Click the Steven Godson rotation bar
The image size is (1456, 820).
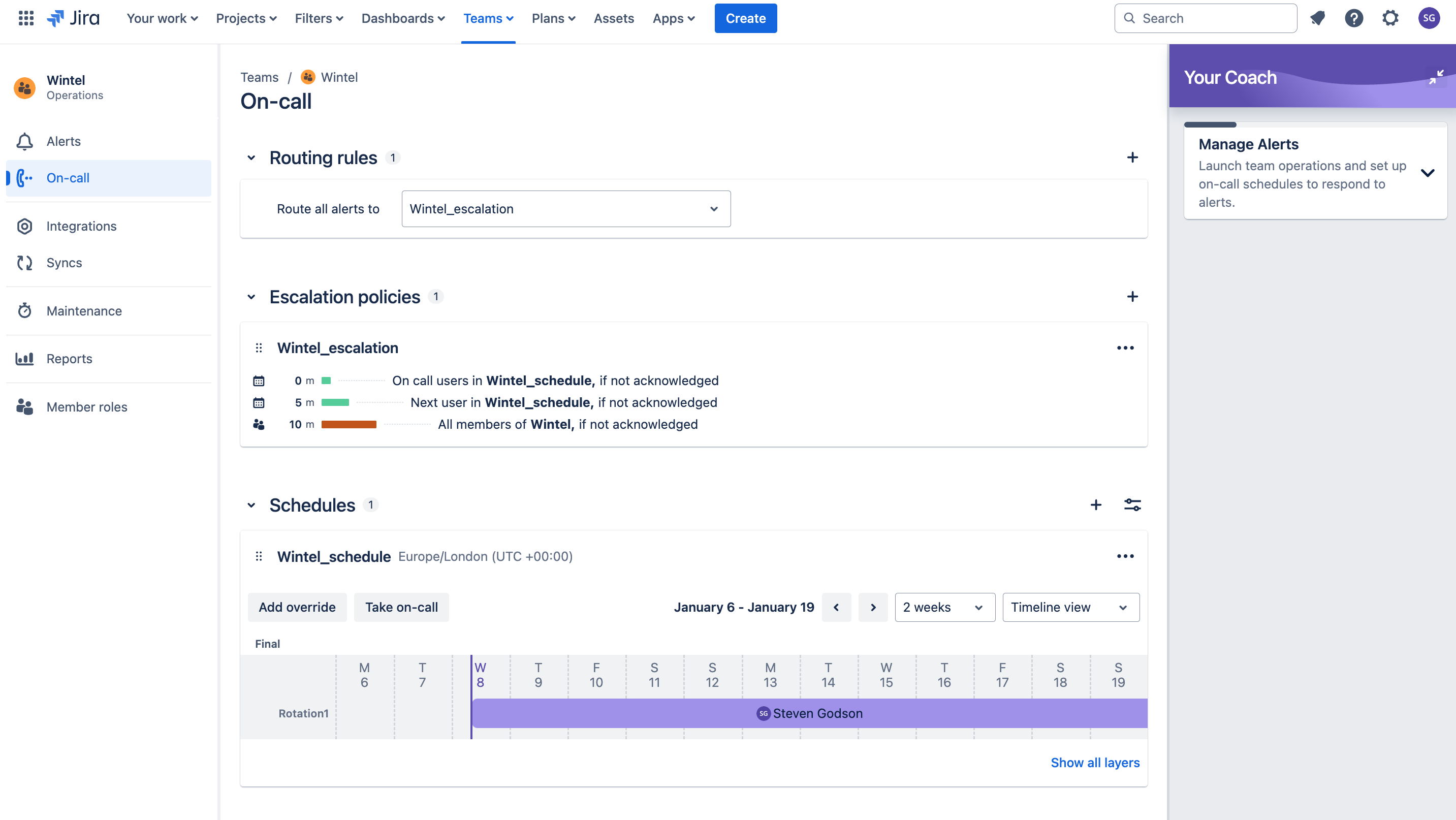[809, 713]
